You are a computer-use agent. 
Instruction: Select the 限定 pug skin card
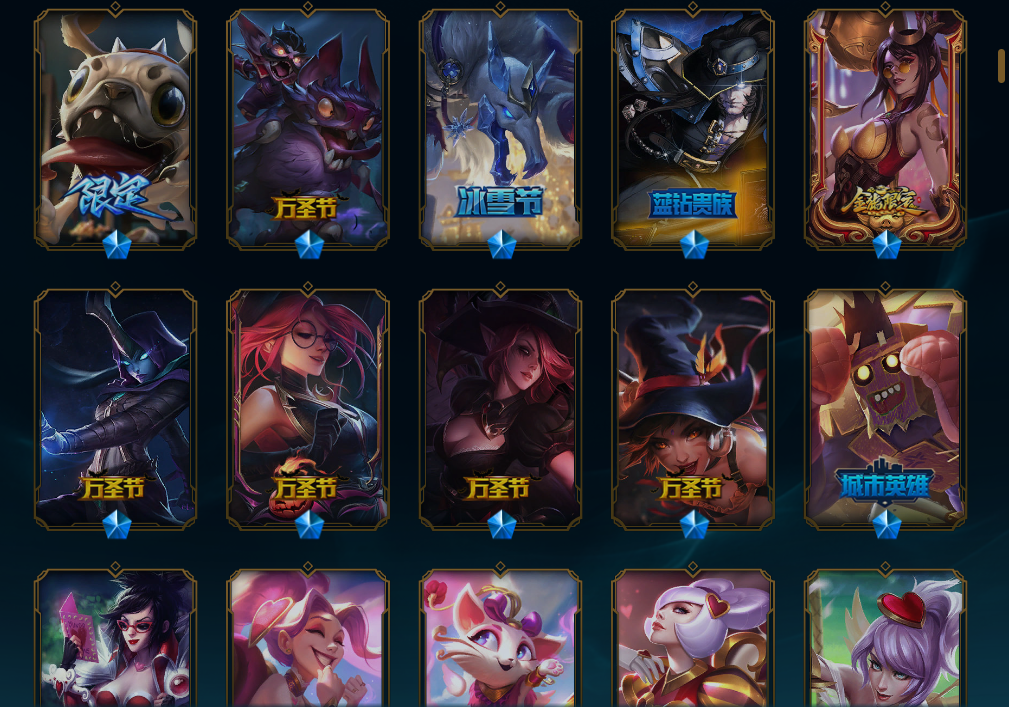[x=115, y=129]
